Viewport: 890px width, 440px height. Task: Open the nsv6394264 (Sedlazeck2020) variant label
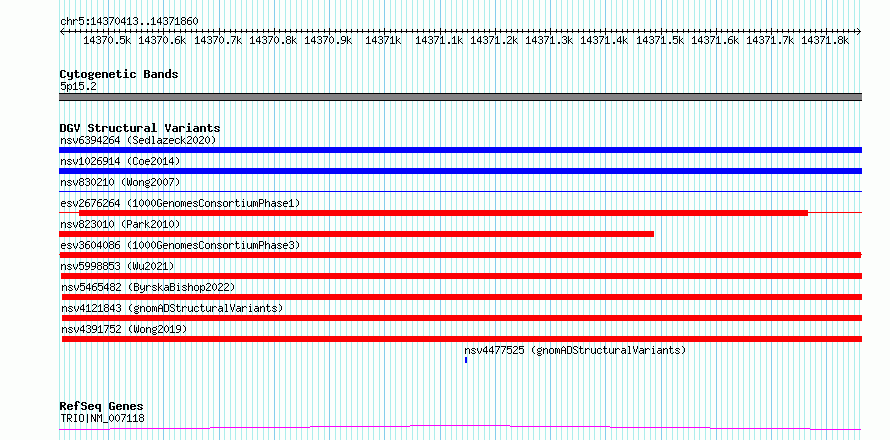pos(138,140)
